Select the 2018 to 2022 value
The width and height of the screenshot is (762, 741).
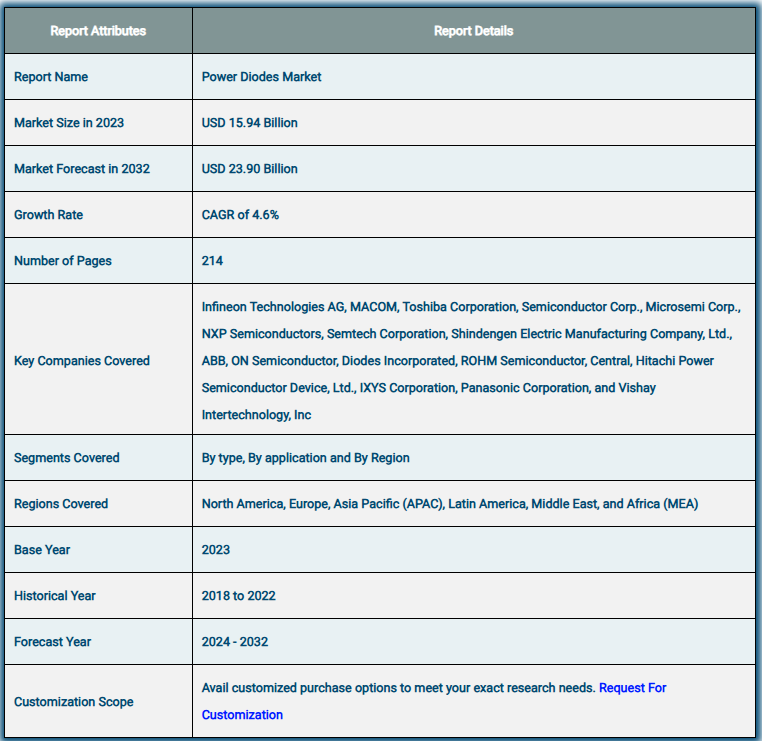tap(239, 596)
